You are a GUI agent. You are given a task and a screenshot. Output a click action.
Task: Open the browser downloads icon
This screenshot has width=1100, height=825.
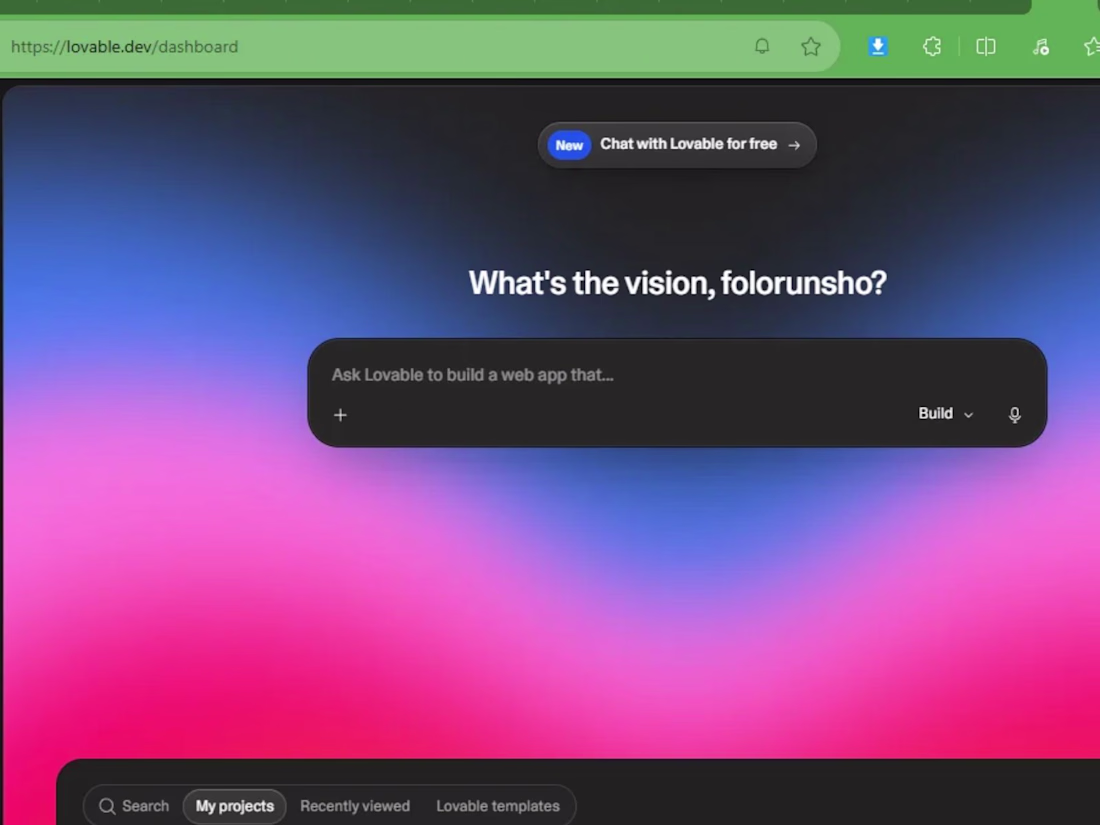tap(878, 46)
